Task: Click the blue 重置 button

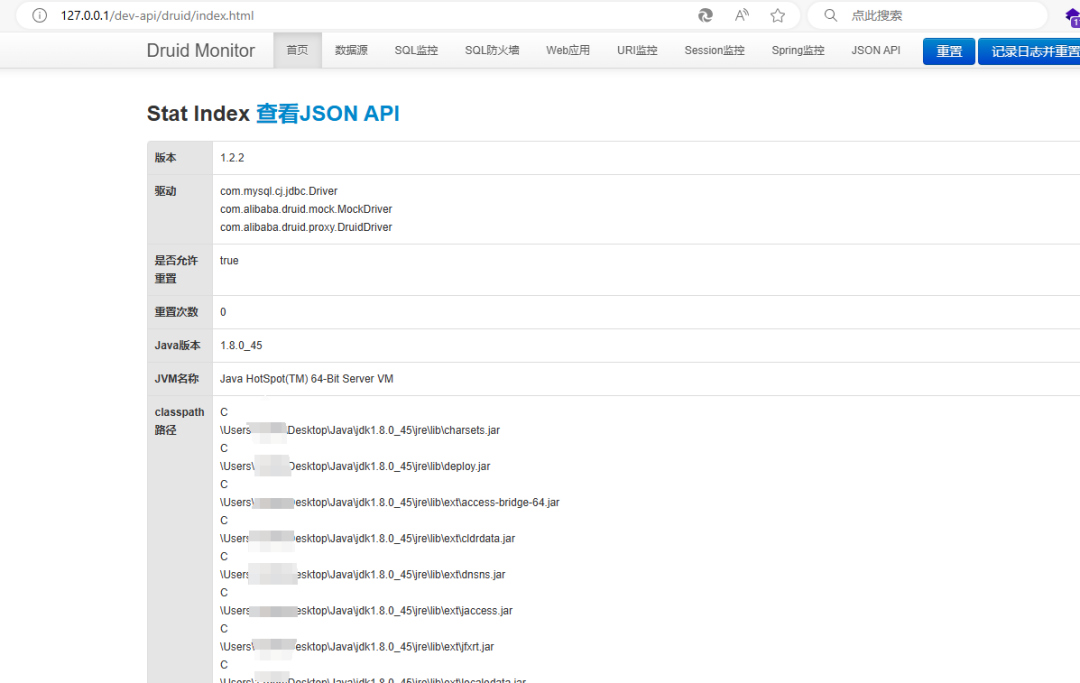Action: point(948,52)
